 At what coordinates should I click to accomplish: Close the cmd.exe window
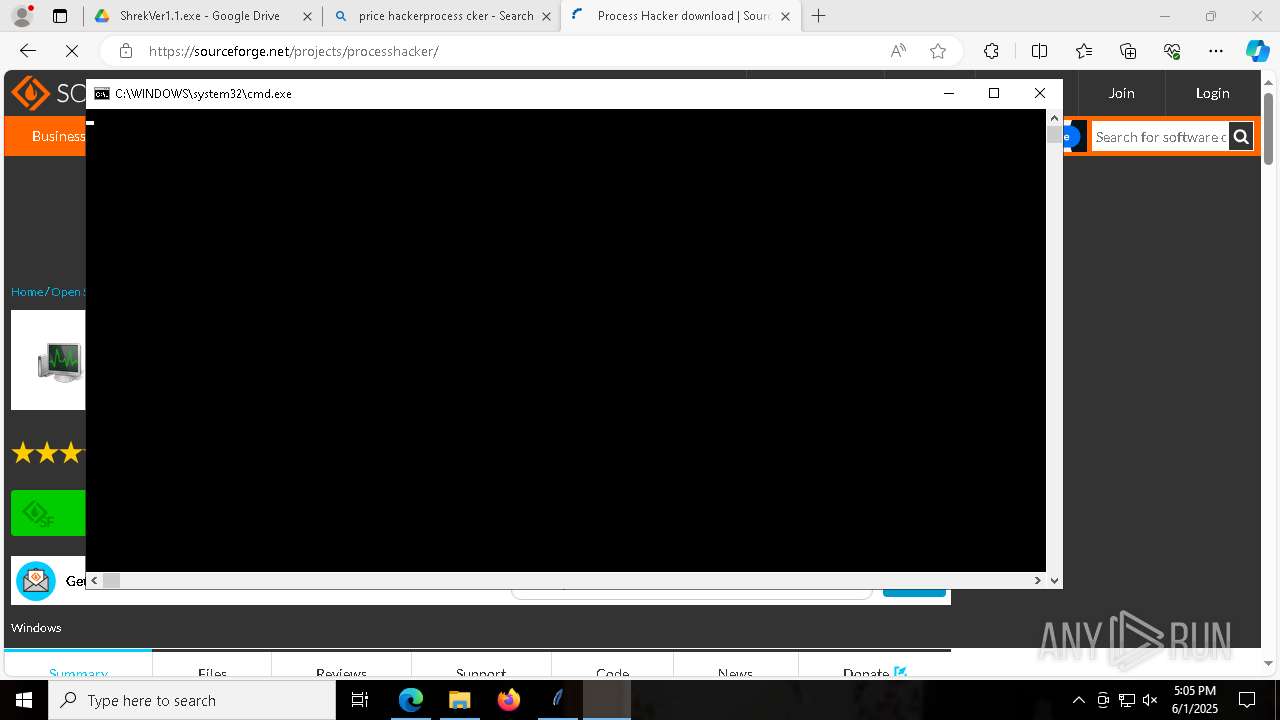click(x=1040, y=93)
